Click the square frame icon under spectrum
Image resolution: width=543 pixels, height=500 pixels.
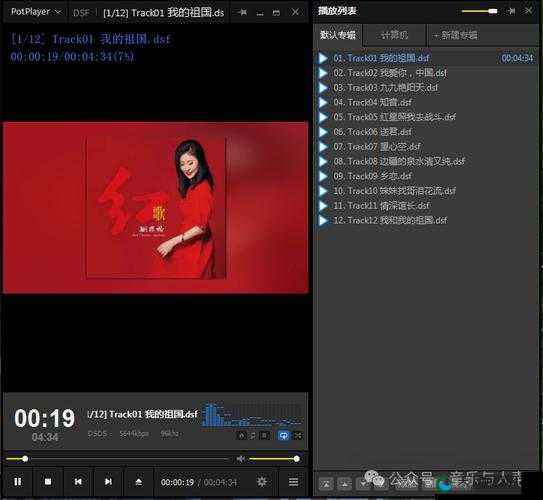pos(264,436)
